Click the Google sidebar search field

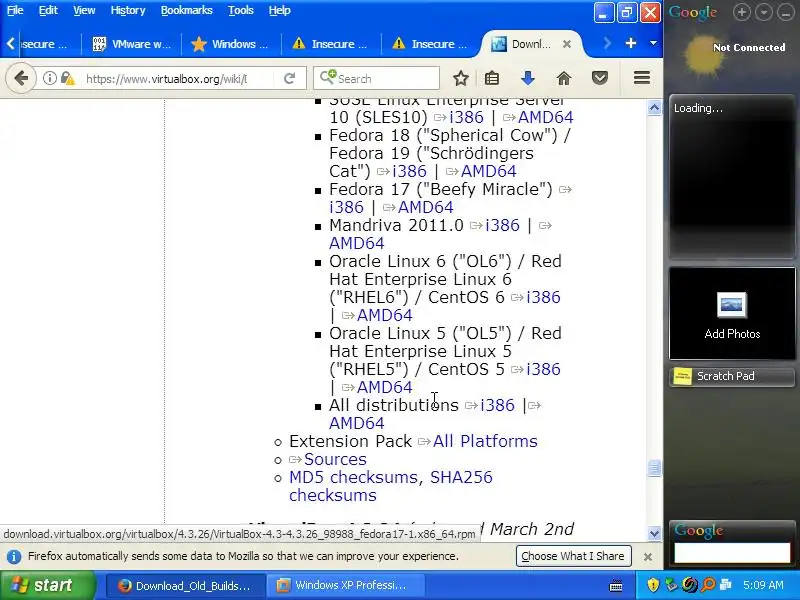pyautogui.click(x=732, y=553)
